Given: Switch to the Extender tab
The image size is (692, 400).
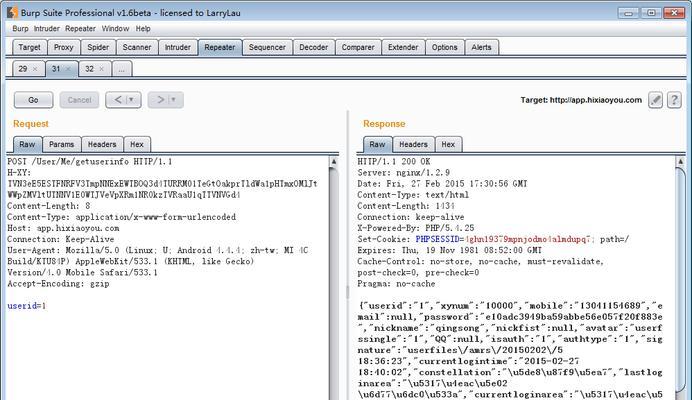Looking at the screenshot, I should [x=403, y=47].
